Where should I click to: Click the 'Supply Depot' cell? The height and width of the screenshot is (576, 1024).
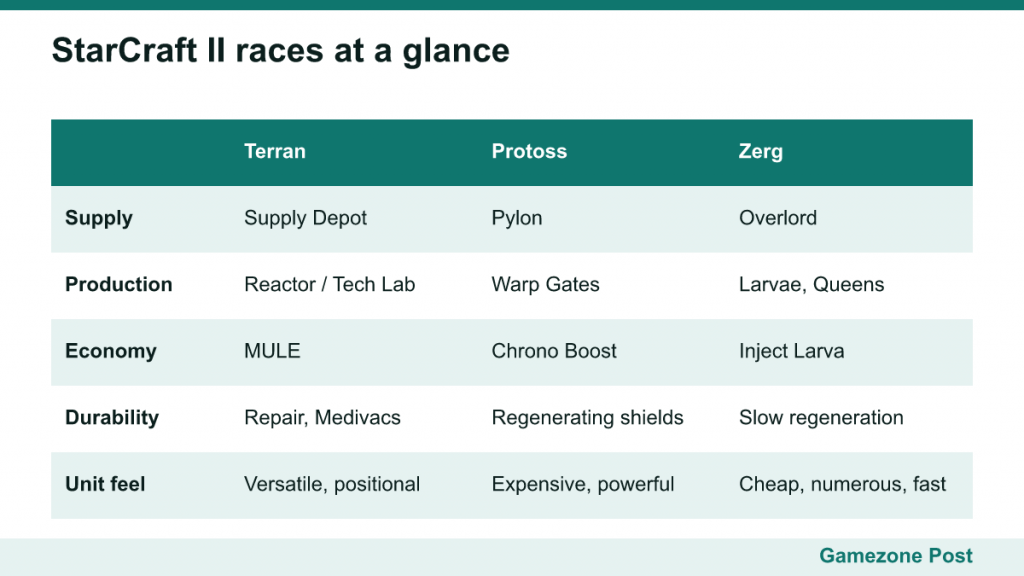[x=306, y=218]
